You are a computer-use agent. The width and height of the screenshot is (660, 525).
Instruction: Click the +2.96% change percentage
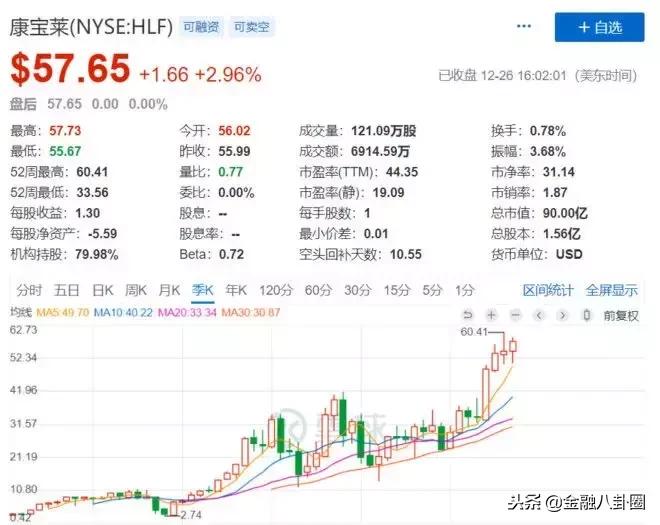pyautogui.click(x=228, y=75)
